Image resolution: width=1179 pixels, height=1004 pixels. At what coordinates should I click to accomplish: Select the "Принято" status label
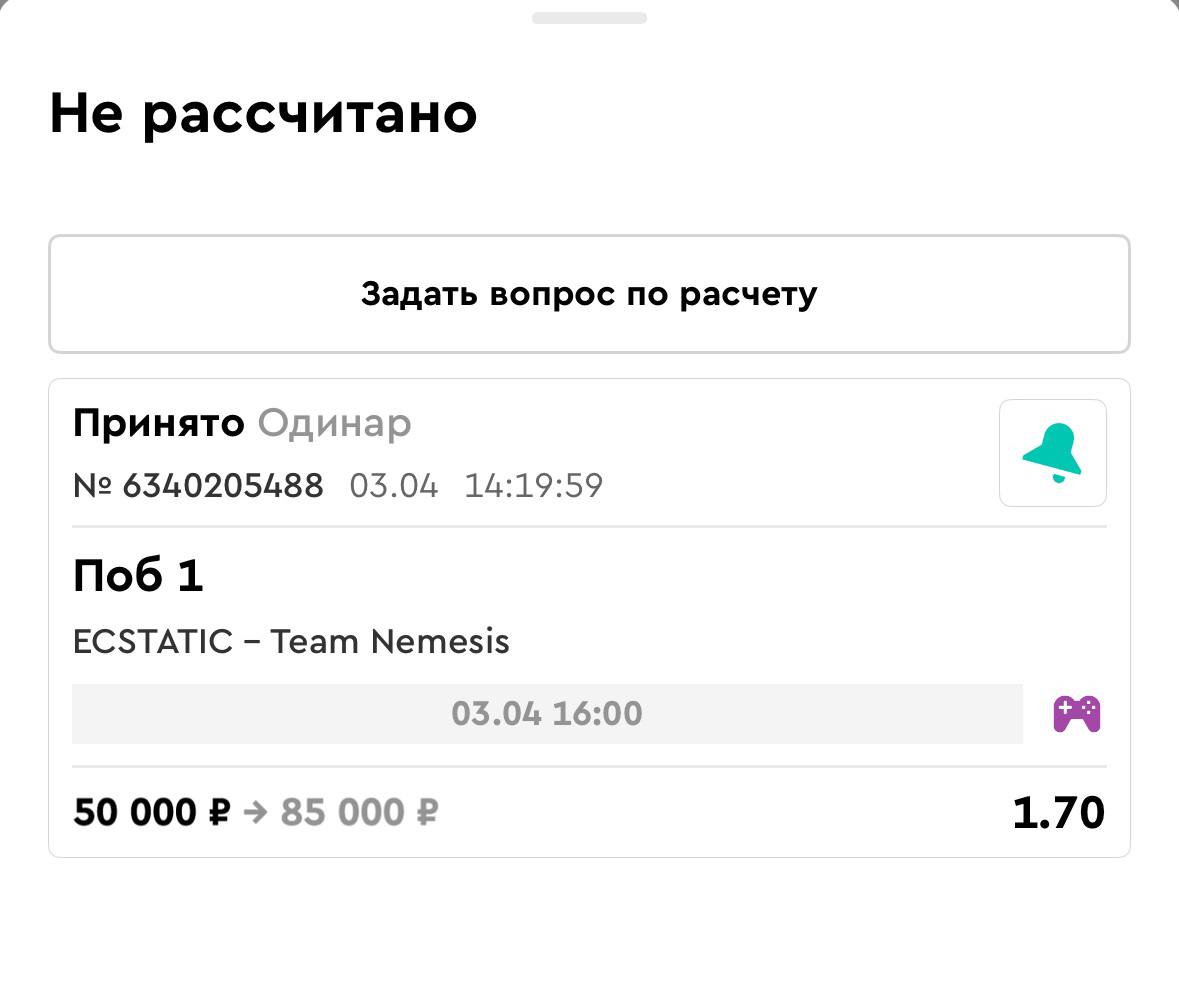click(x=158, y=424)
